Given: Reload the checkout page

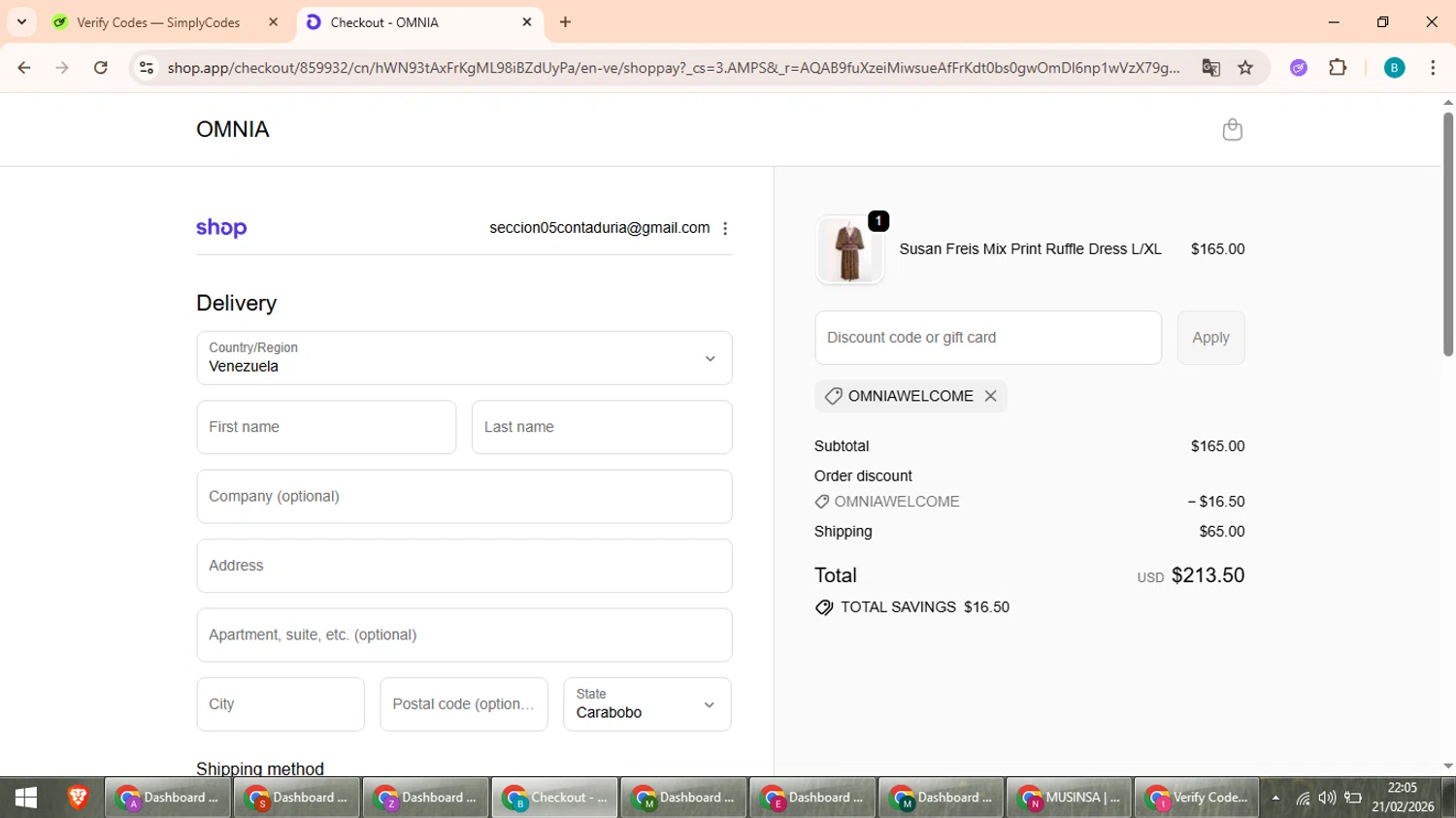Looking at the screenshot, I should coord(101,67).
